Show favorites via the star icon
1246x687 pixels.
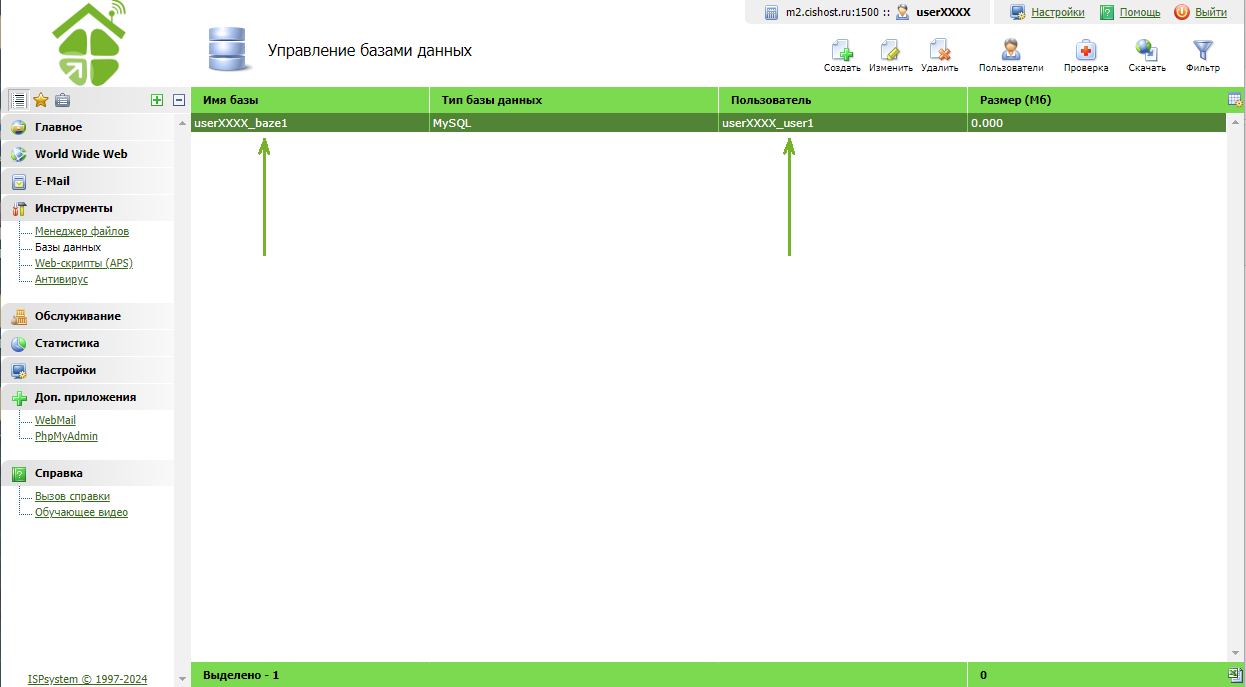pos(41,100)
